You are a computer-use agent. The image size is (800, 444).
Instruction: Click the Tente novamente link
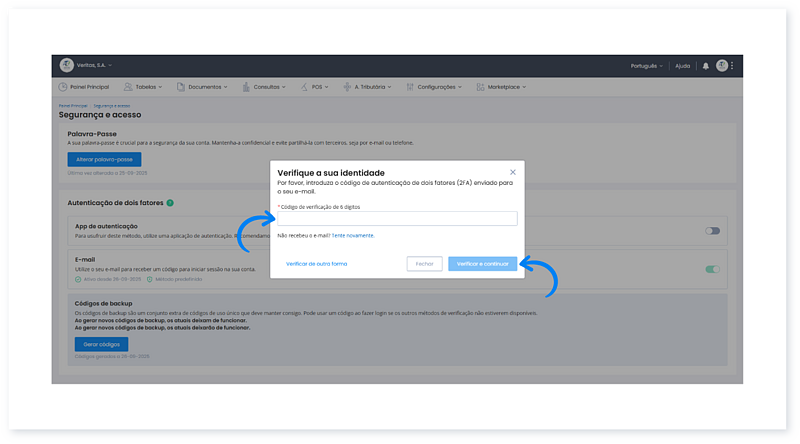[353, 236]
